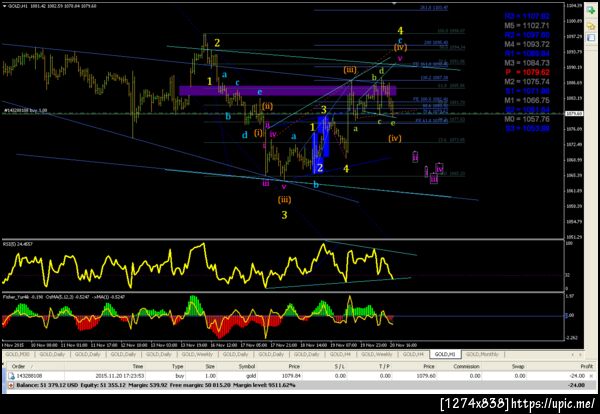Image resolution: width=600 pixels, height=414 pixels.
Task: Click the Commission column header
Action: coord(466,367)
